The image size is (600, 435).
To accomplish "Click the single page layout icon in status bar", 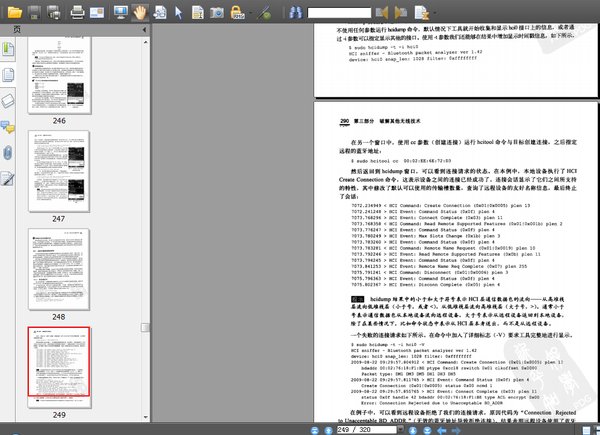I will (586, 430).
